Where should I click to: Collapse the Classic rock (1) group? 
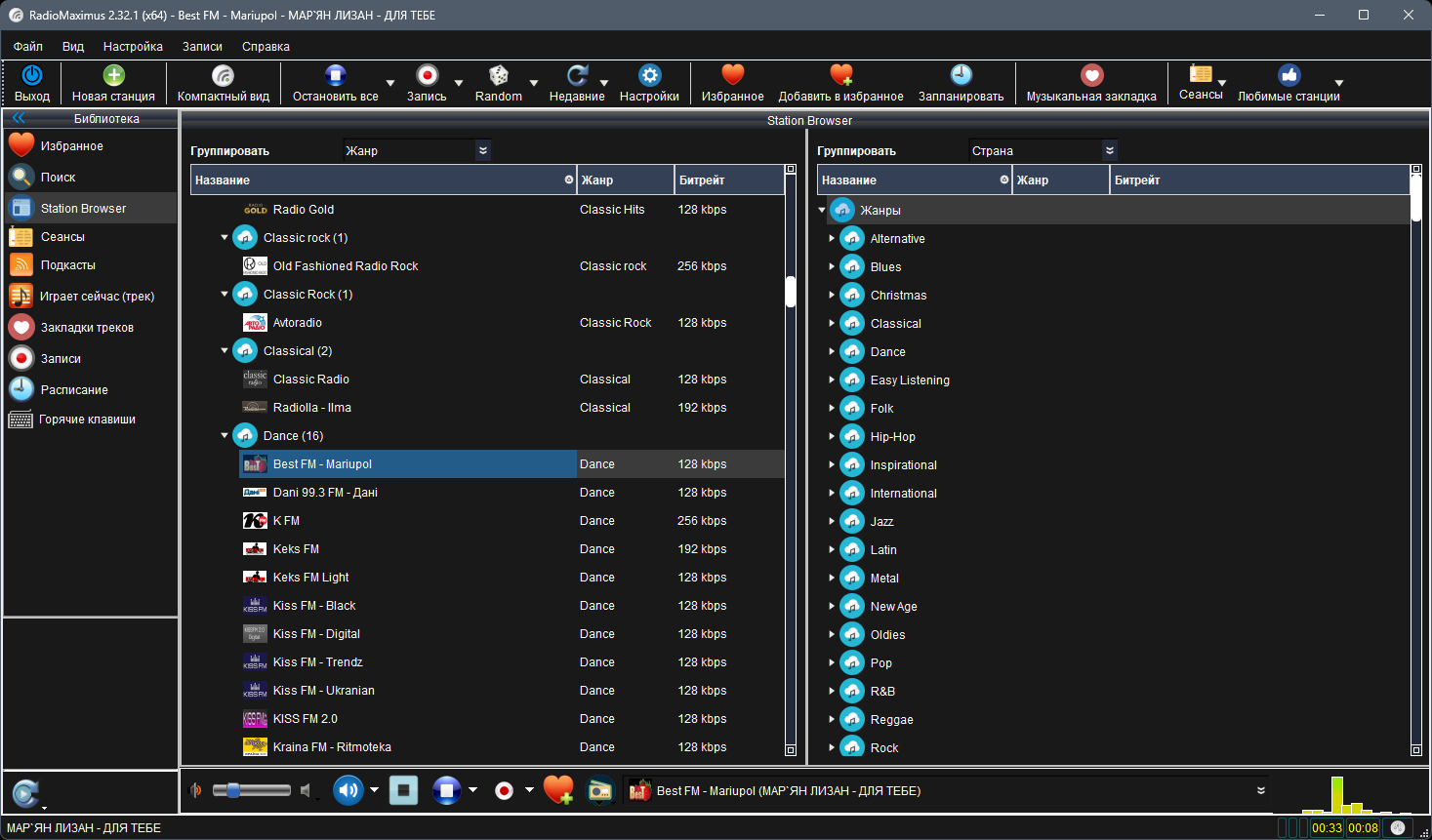[x=225, y=237]
